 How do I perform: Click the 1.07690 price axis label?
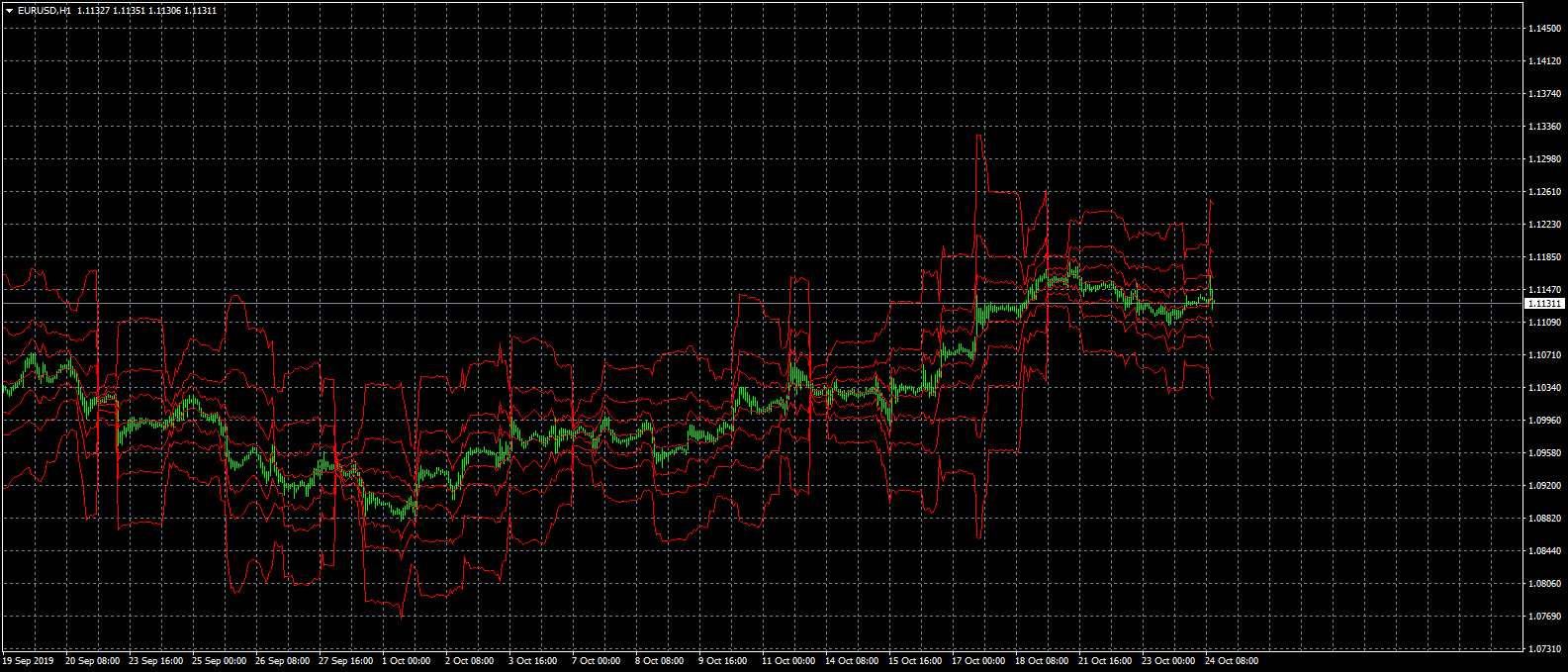1545,617
